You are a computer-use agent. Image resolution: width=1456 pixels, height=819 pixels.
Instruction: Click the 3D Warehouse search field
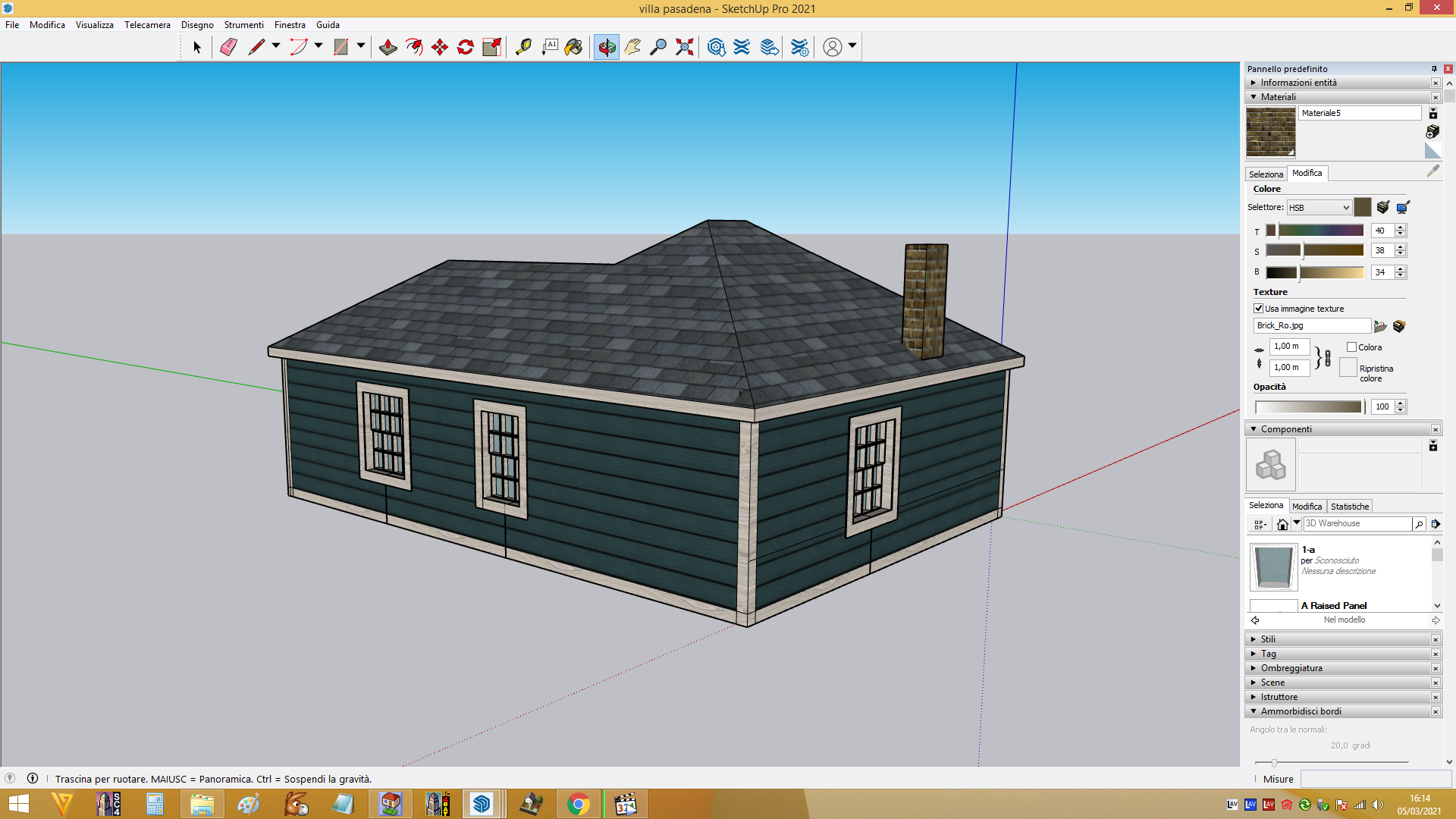click(1357, 524)
